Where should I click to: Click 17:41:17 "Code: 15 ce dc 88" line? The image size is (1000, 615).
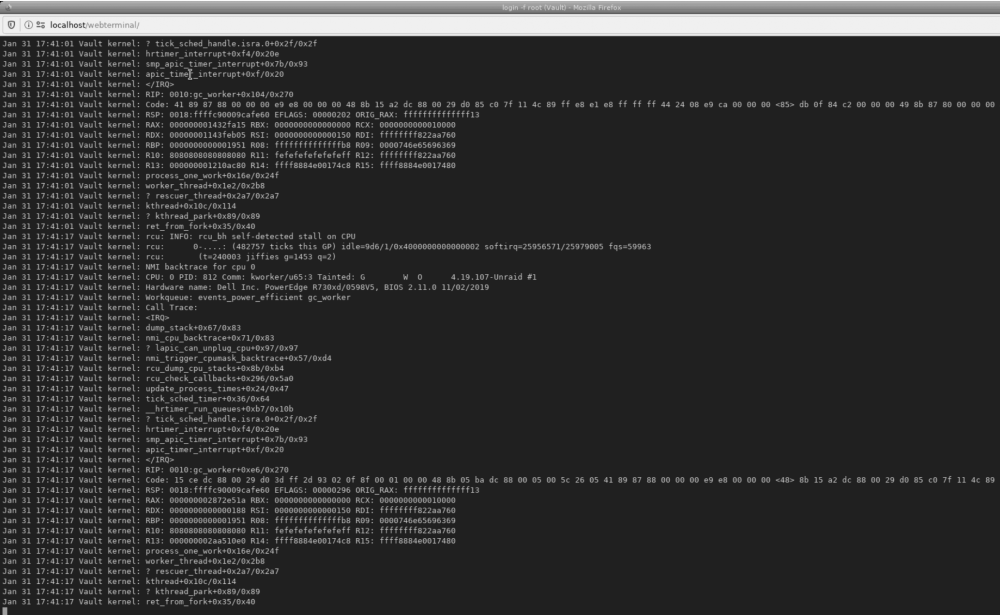570,480
